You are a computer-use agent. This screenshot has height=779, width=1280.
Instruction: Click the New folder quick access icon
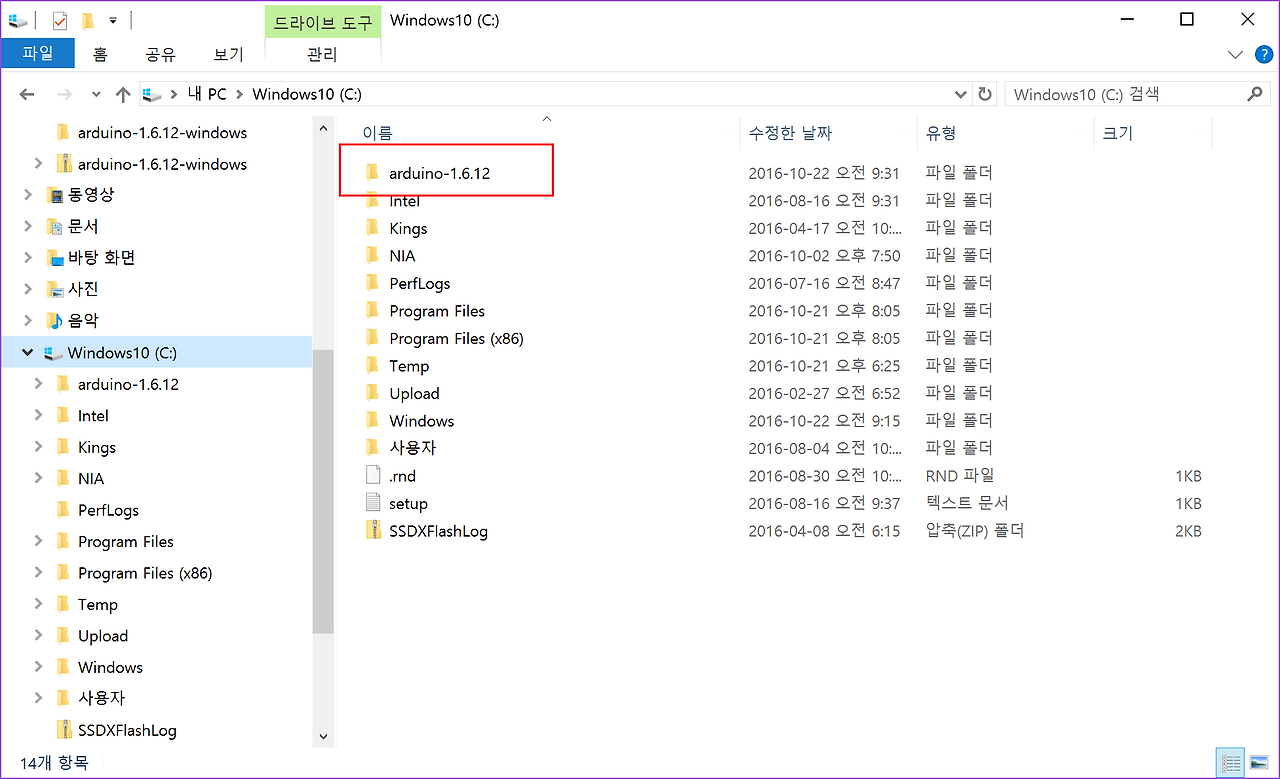[88, 20]
